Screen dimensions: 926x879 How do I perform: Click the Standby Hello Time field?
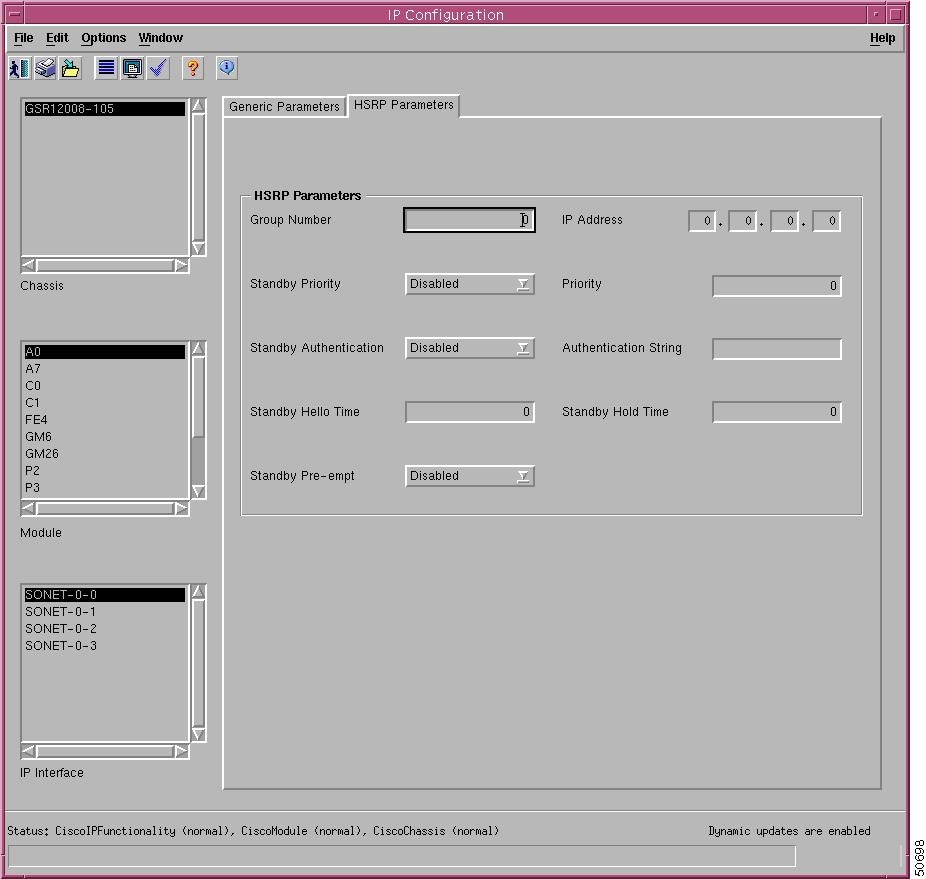(470, 412)
